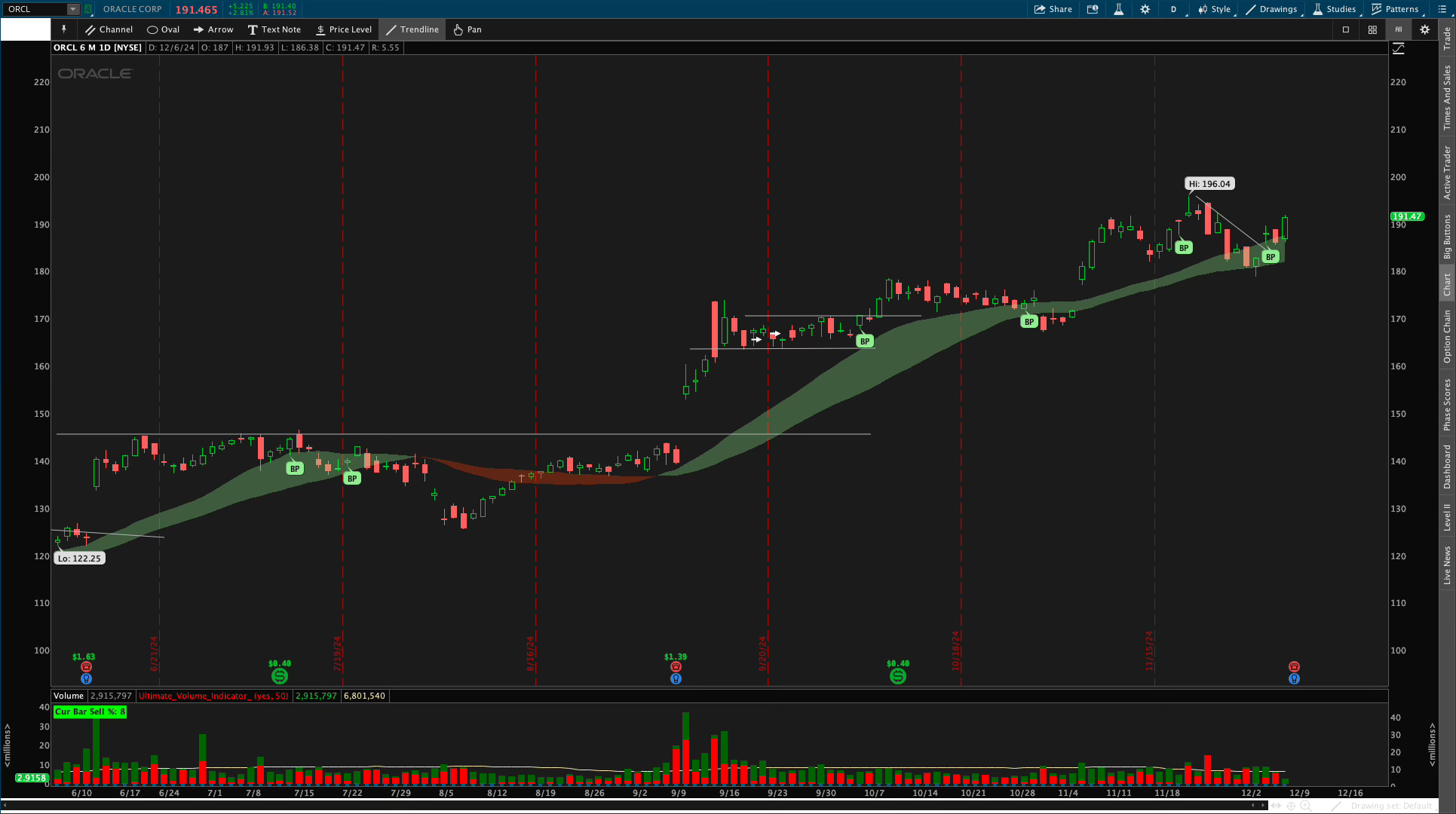
Task: Click the Share button
Action: click(x=1053, y=9)
